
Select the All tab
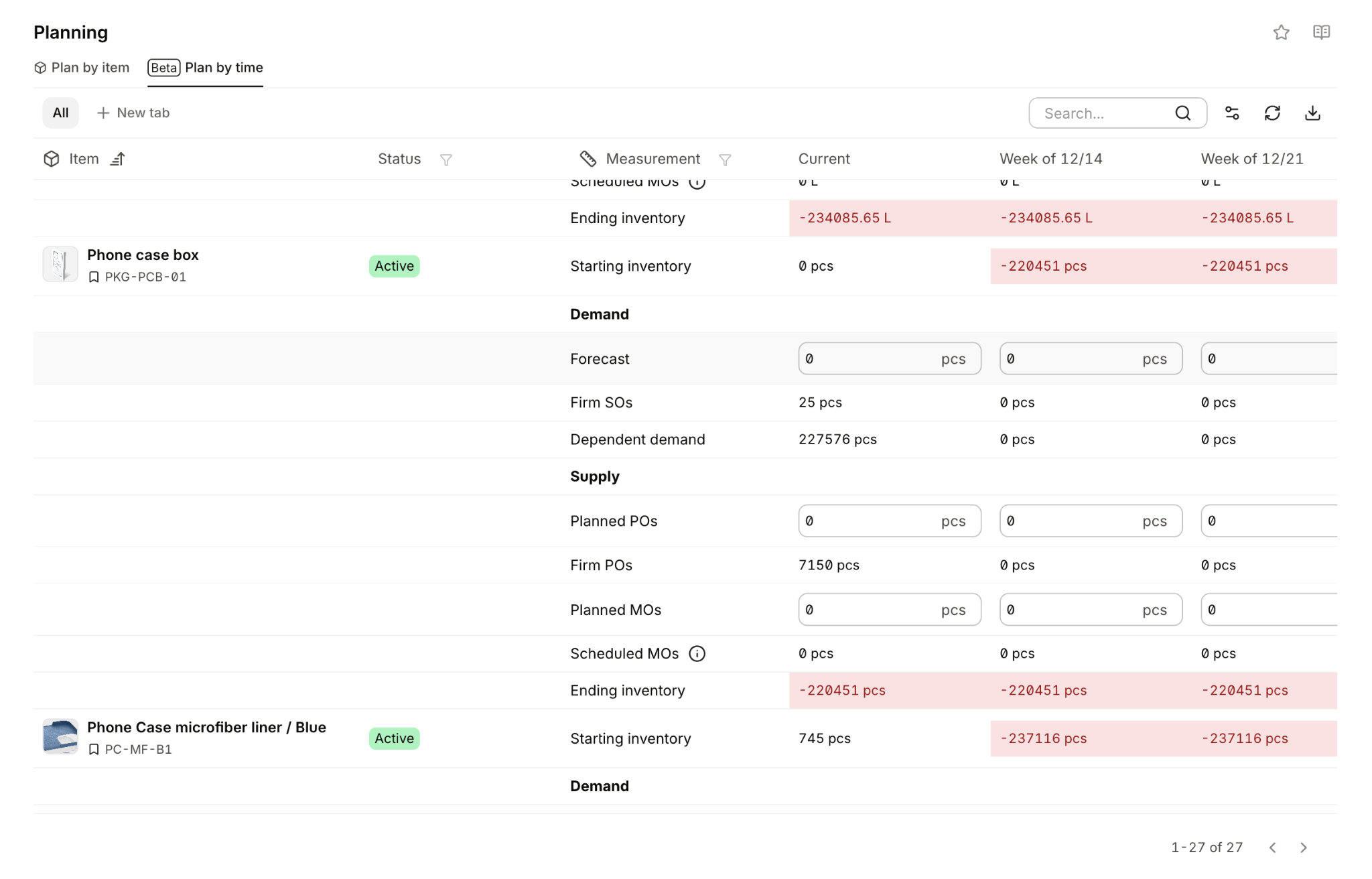pyautogui.click(x=60, y=113)
